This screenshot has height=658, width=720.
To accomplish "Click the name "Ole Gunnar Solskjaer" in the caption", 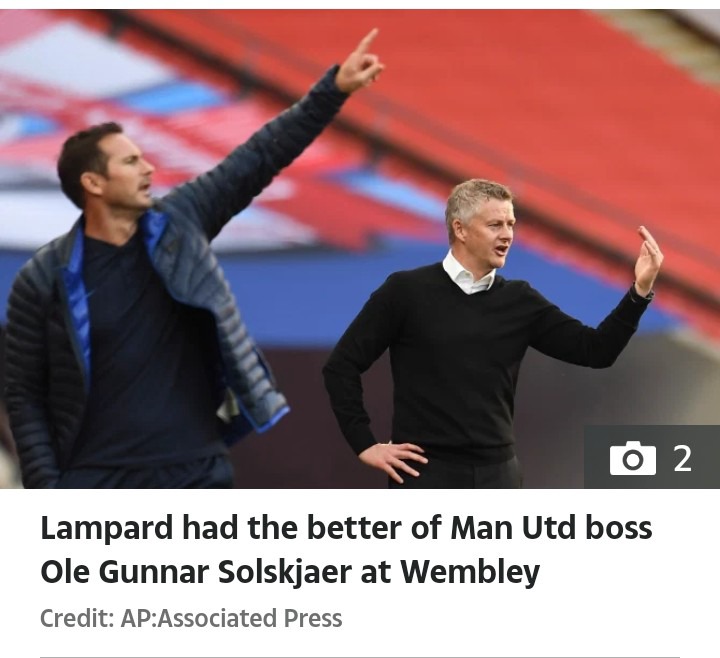I will tap(196, 572).
